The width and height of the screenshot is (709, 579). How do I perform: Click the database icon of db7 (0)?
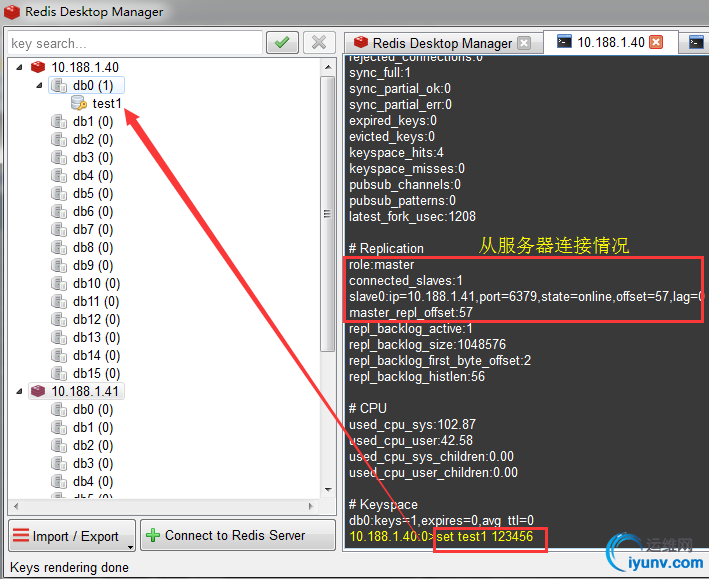[x=59, y=230]
